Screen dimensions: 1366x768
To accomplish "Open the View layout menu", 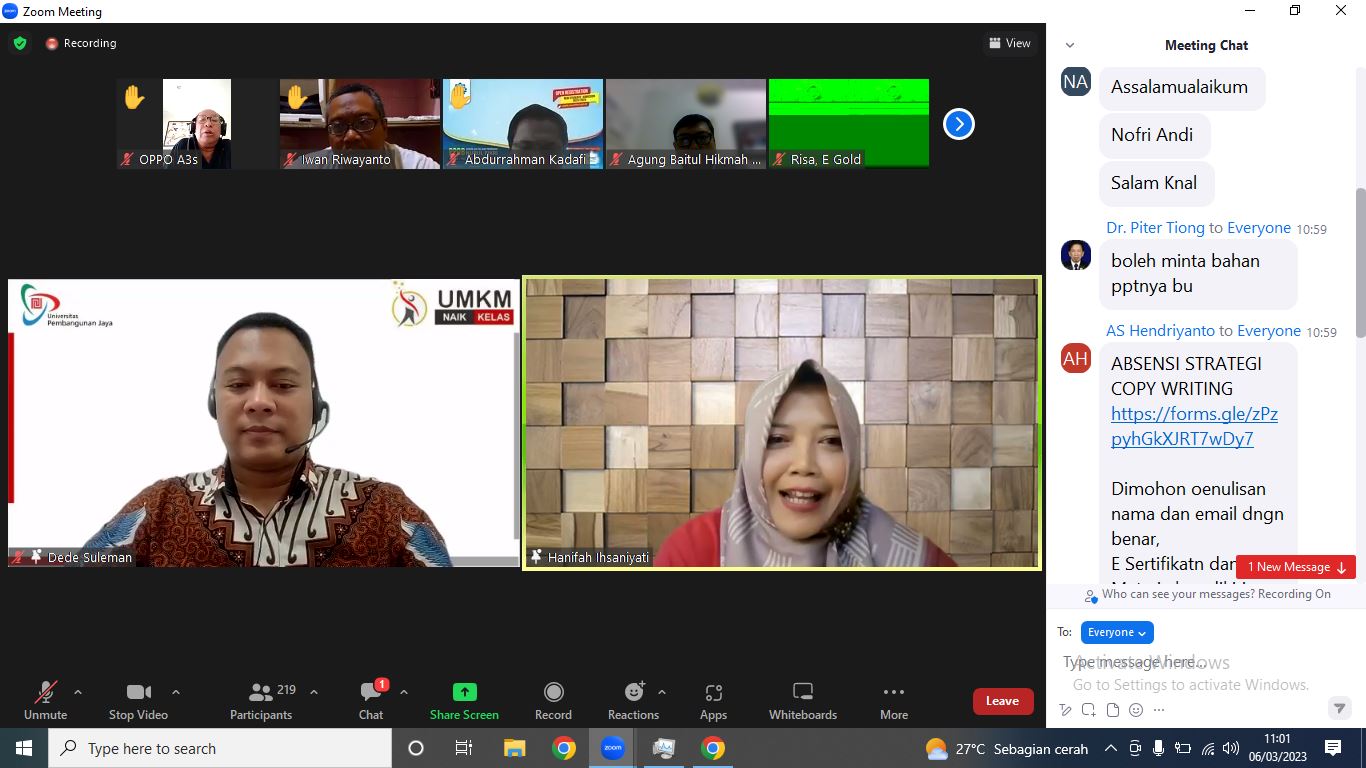I will point(1009,43).
